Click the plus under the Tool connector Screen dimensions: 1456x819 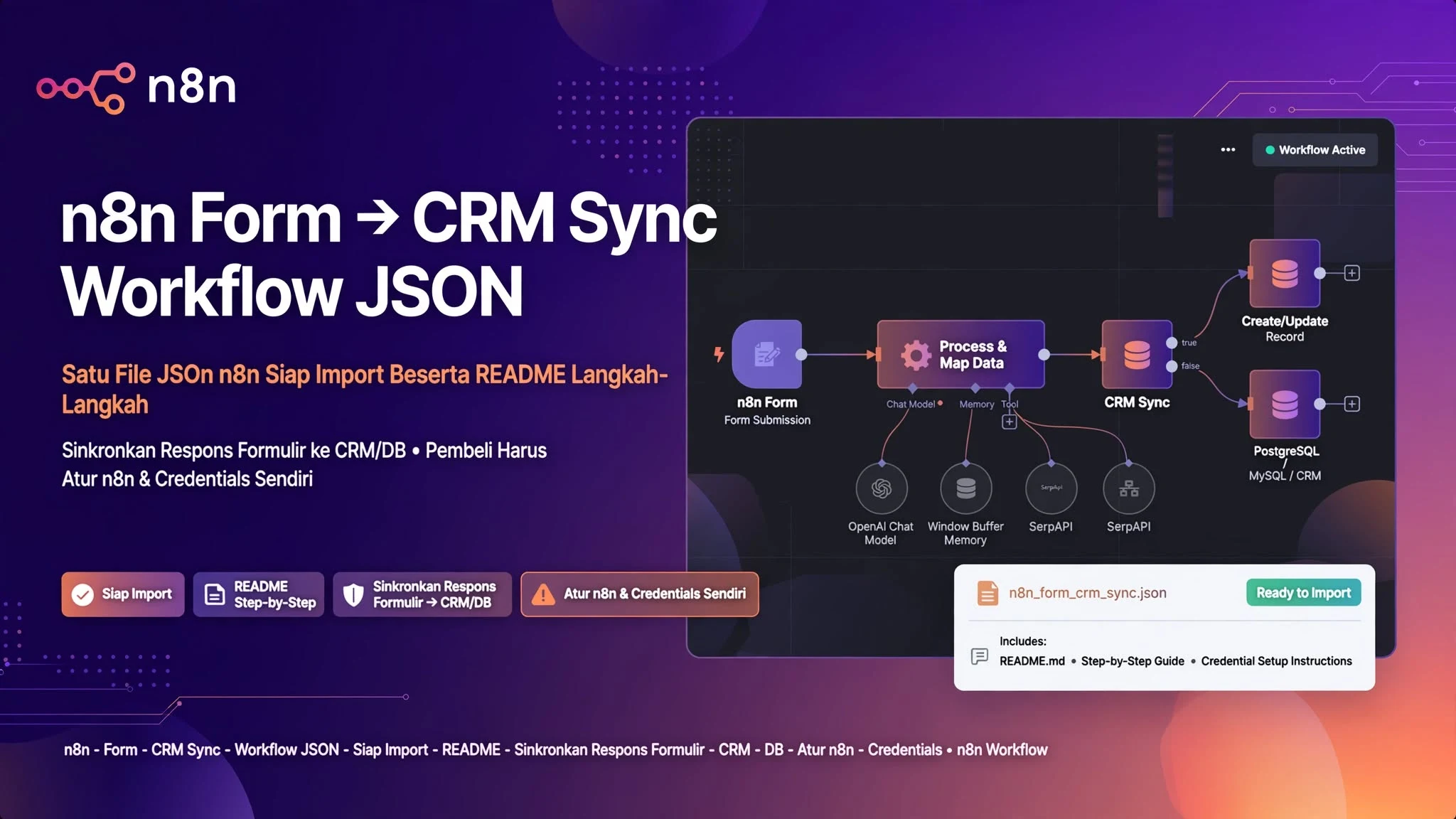pyautogui.click(x=1010, y=422)
